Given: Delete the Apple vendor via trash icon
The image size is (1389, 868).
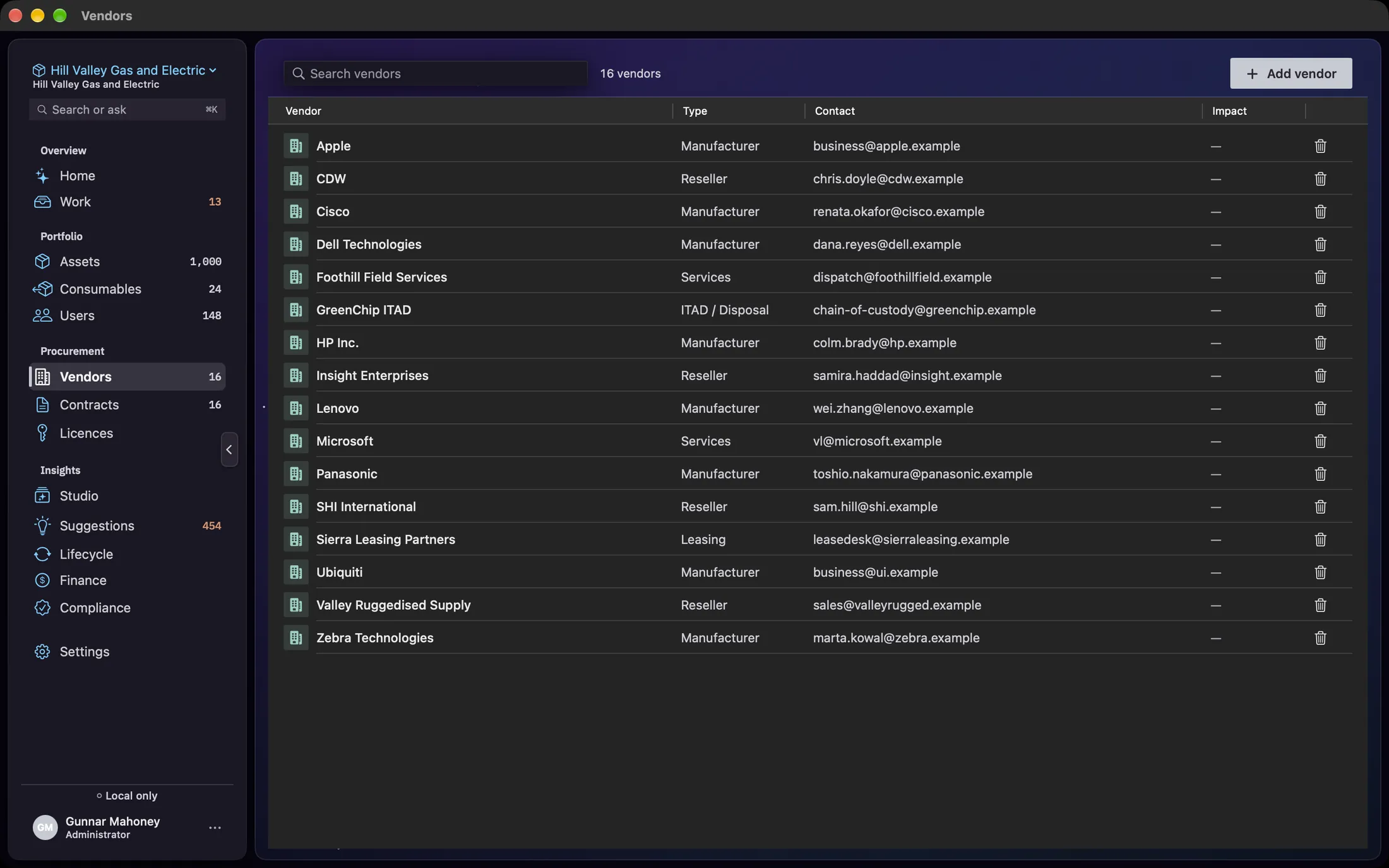Looking at the screenshot, I should (1320, 146).
